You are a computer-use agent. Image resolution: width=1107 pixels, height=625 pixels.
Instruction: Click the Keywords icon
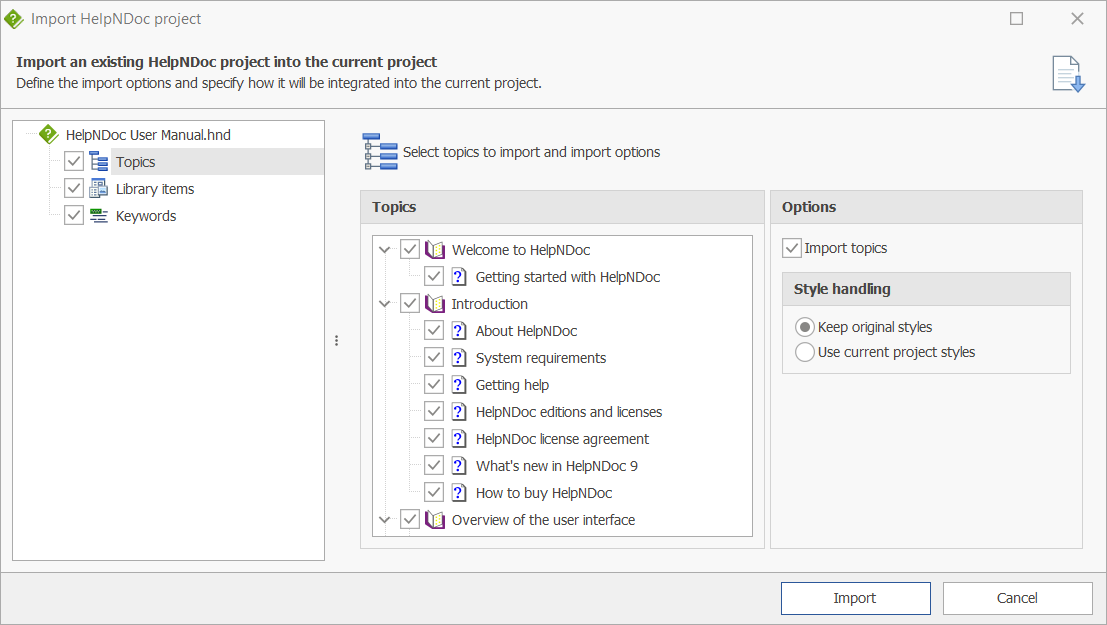99,215
